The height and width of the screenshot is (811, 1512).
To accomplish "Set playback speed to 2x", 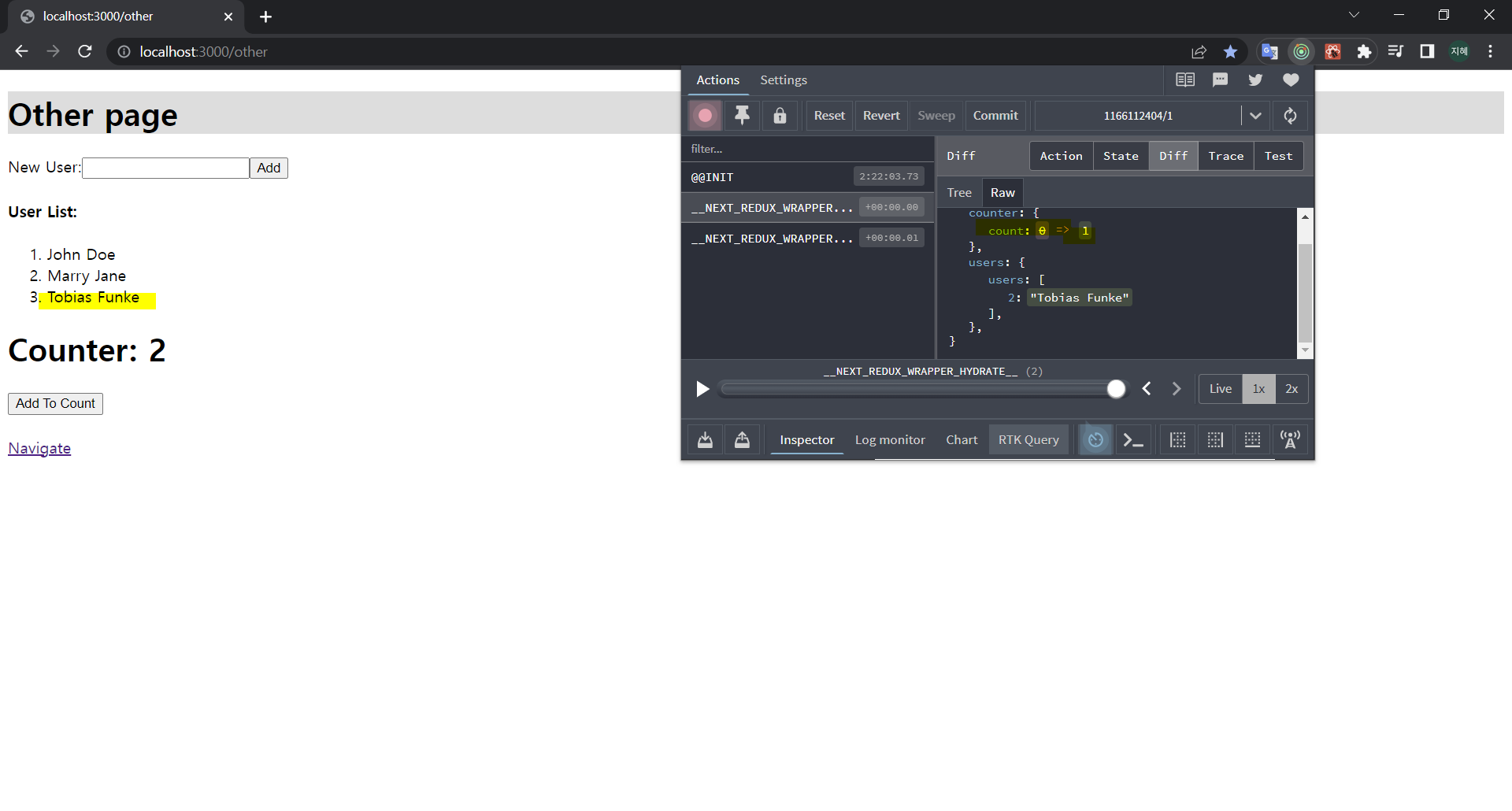I will pos(1291,389).
